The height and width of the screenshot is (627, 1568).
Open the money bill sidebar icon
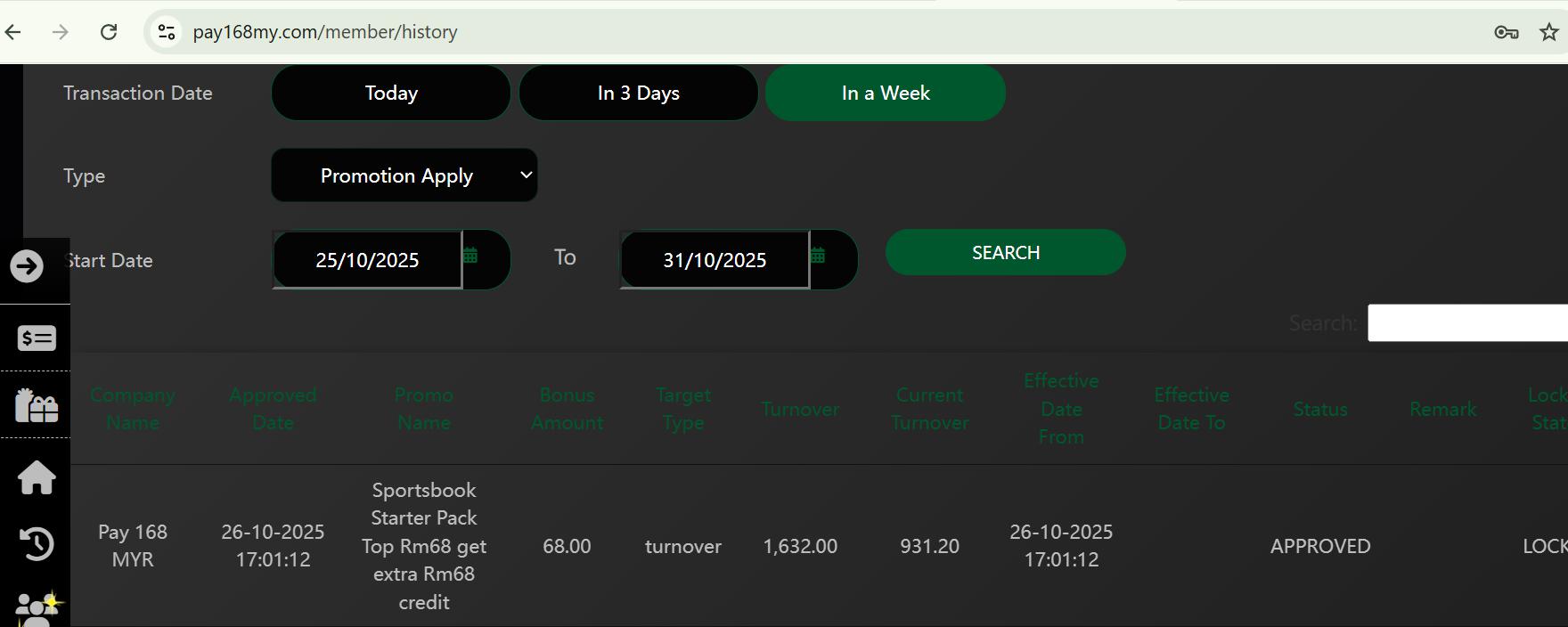(x=37, y=338)
